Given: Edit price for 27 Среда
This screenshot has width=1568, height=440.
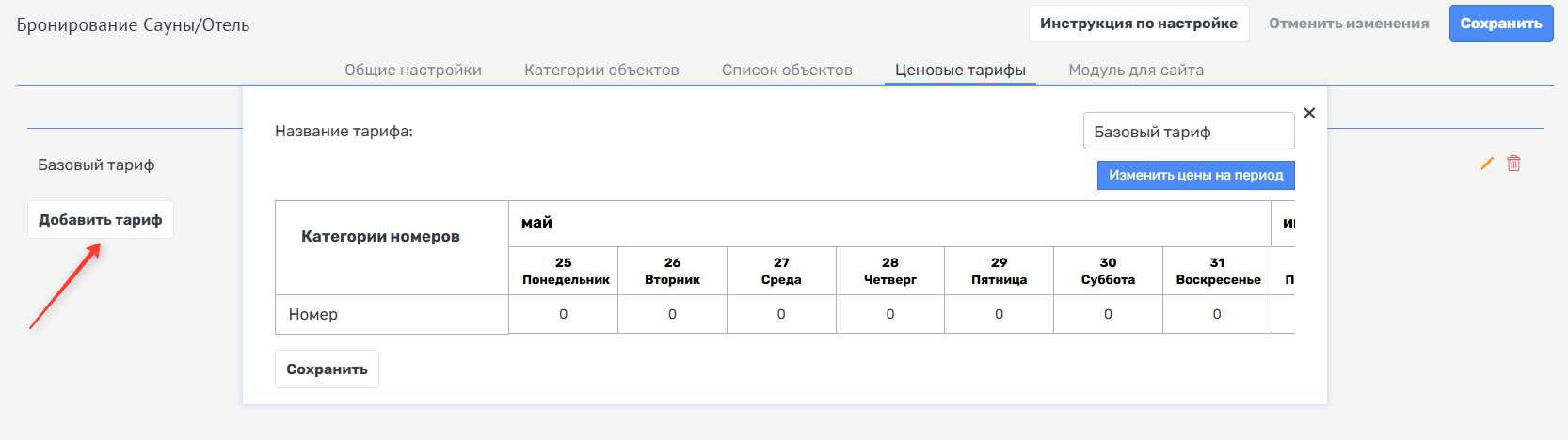Looking at the screenshot, I should click(781, 314).
